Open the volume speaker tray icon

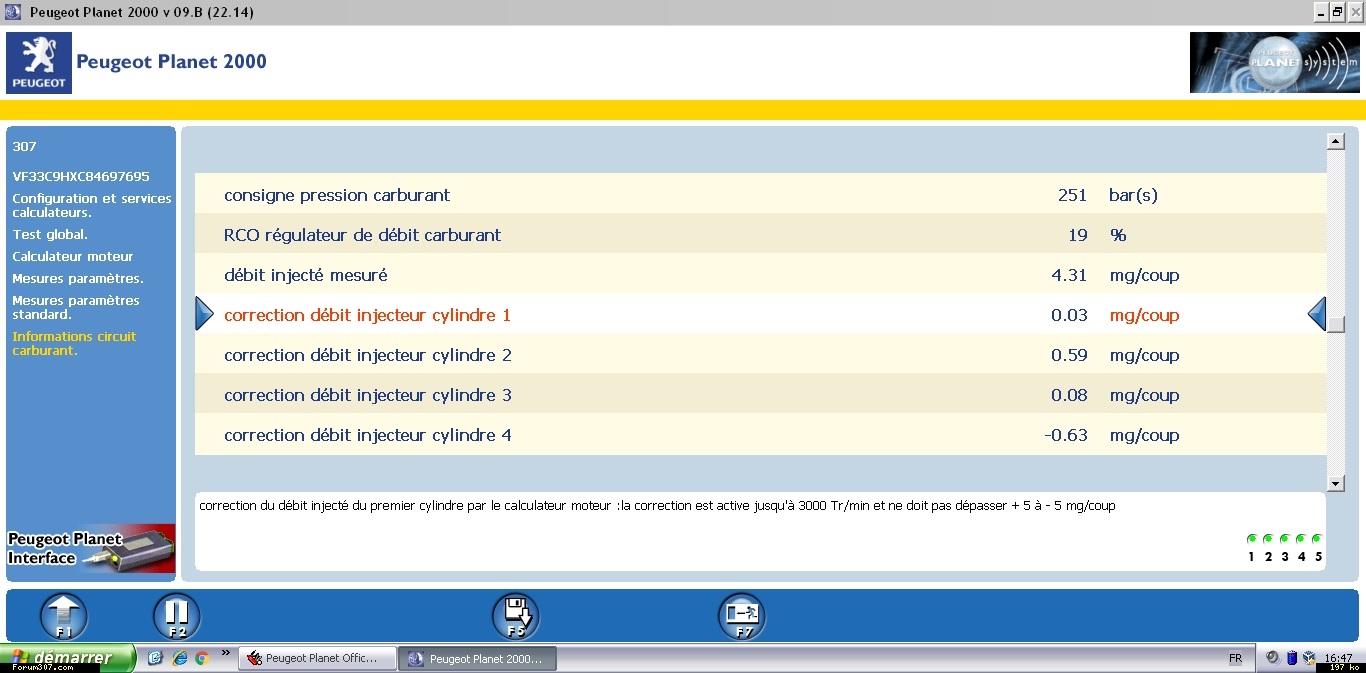pos(1272,658)
